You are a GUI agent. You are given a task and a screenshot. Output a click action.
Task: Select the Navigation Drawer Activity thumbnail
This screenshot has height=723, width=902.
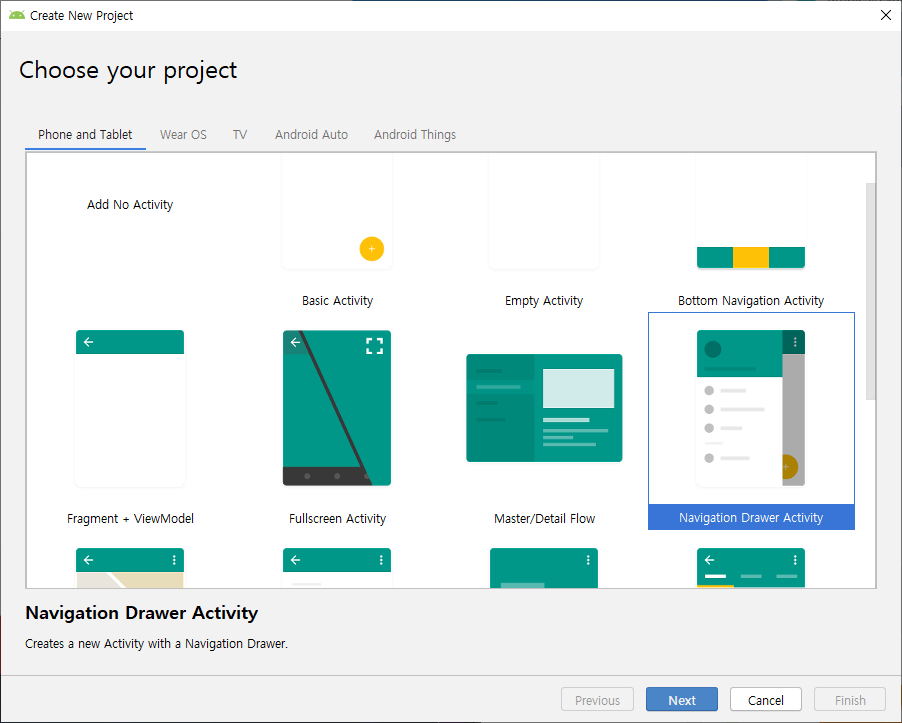(751, 408)
